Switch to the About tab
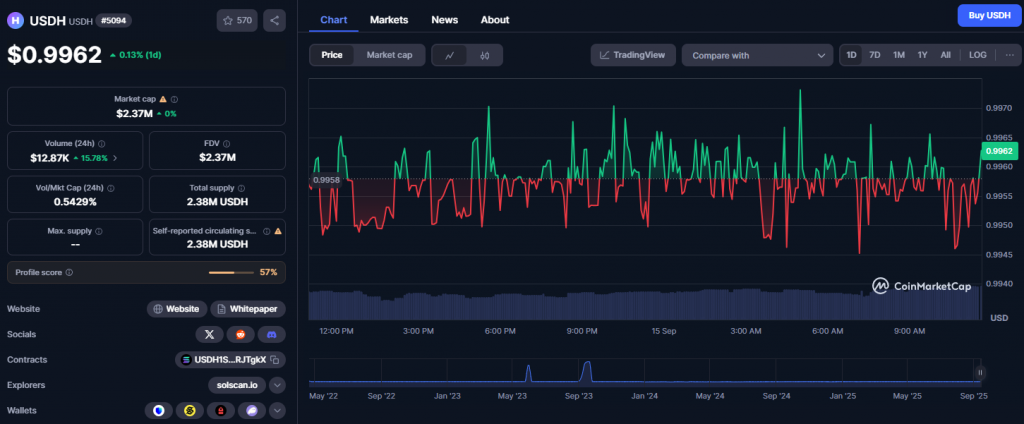 click(x=495, y=20)
